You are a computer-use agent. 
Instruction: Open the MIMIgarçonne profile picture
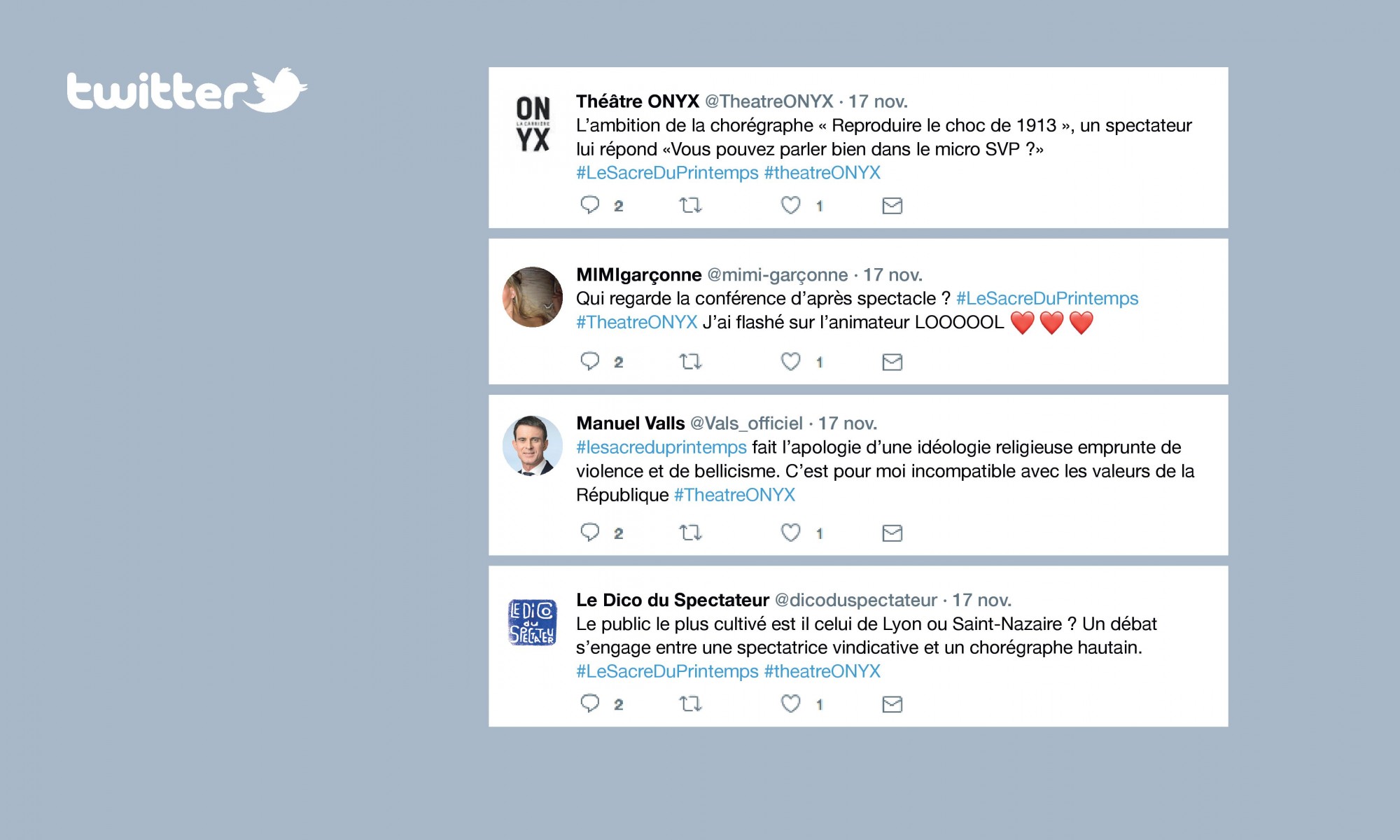533,297
